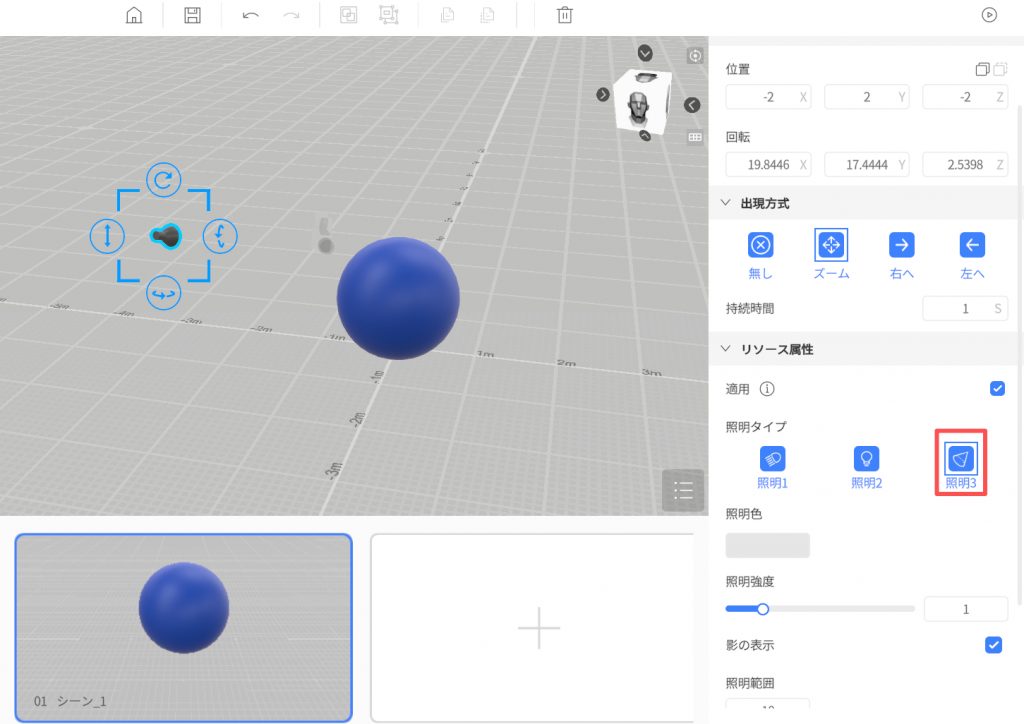Select 照明1 lighting type

pyautogui.click(x=772, y=459)
